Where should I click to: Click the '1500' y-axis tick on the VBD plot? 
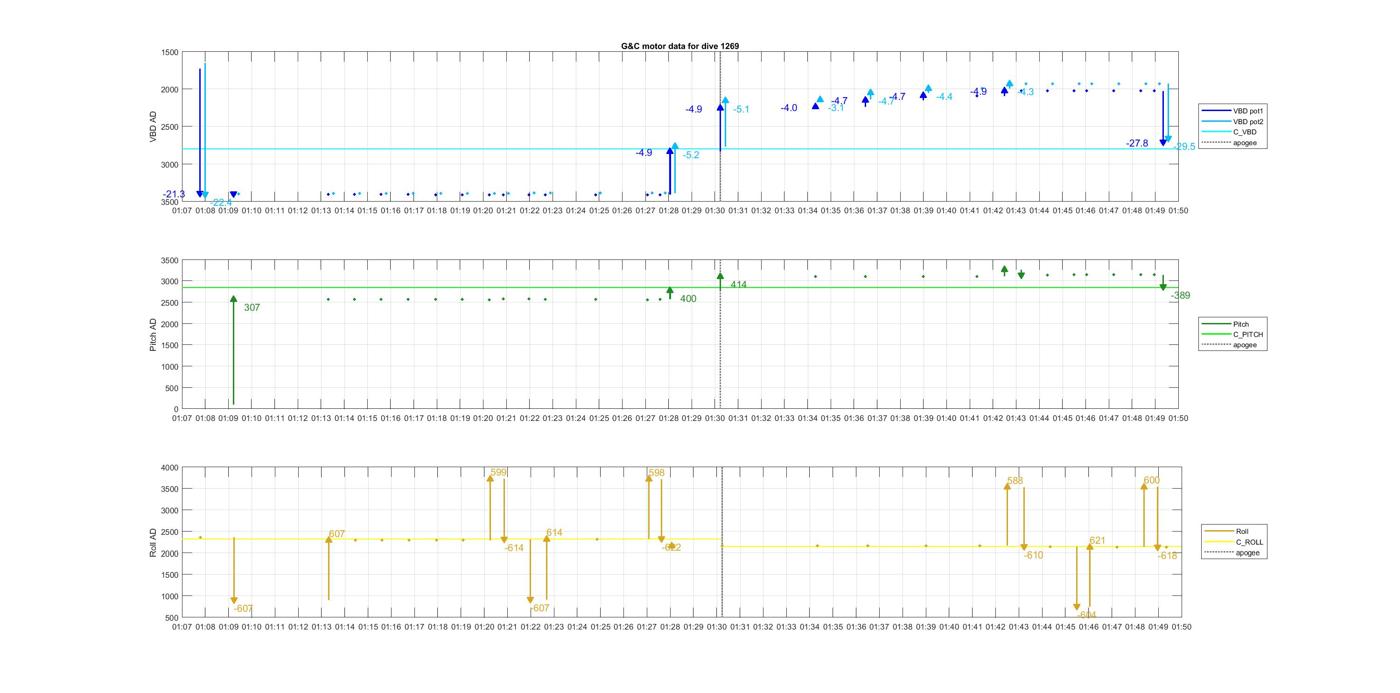pyautogui.click(x=170, y=52)
